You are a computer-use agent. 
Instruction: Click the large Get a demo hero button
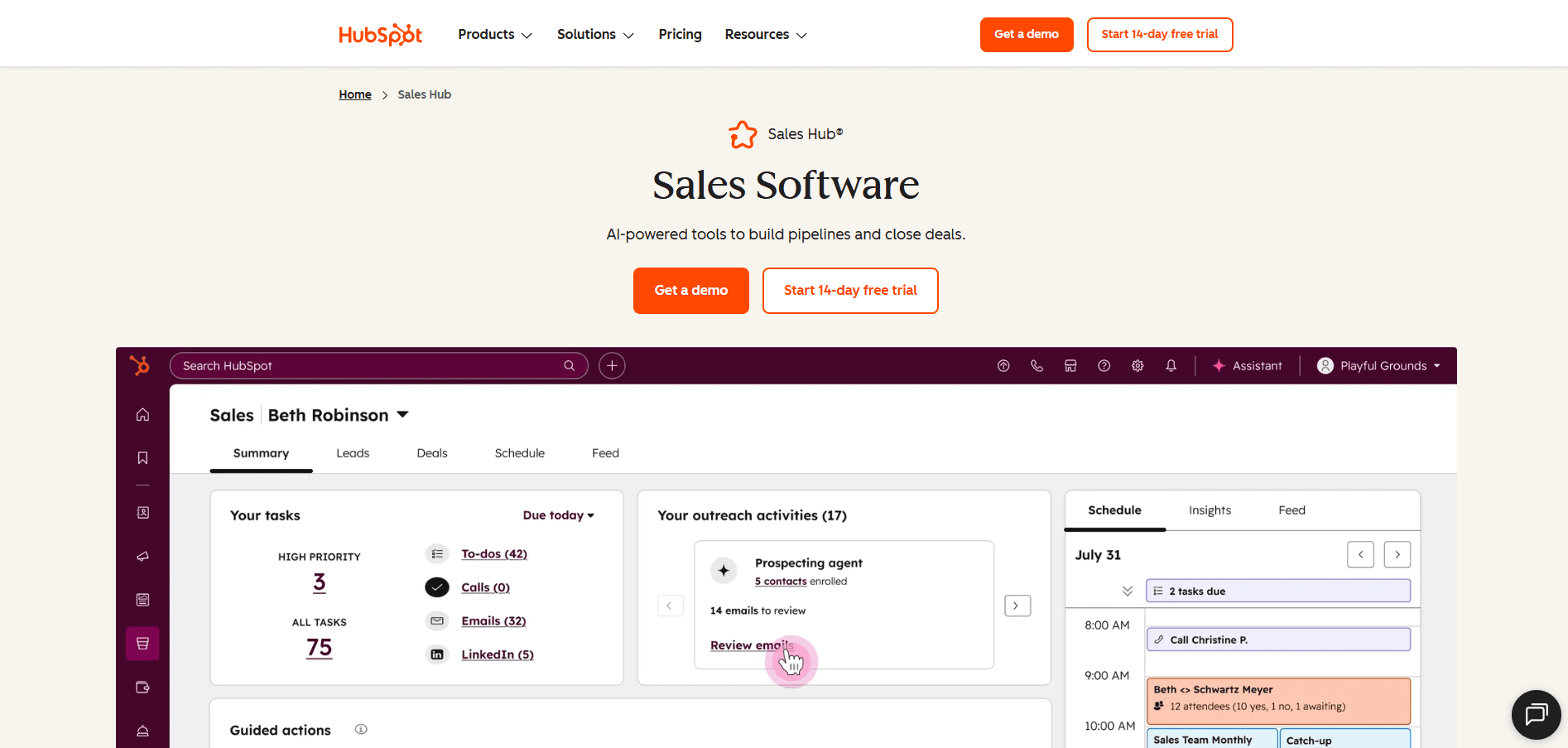pos(691,291)
